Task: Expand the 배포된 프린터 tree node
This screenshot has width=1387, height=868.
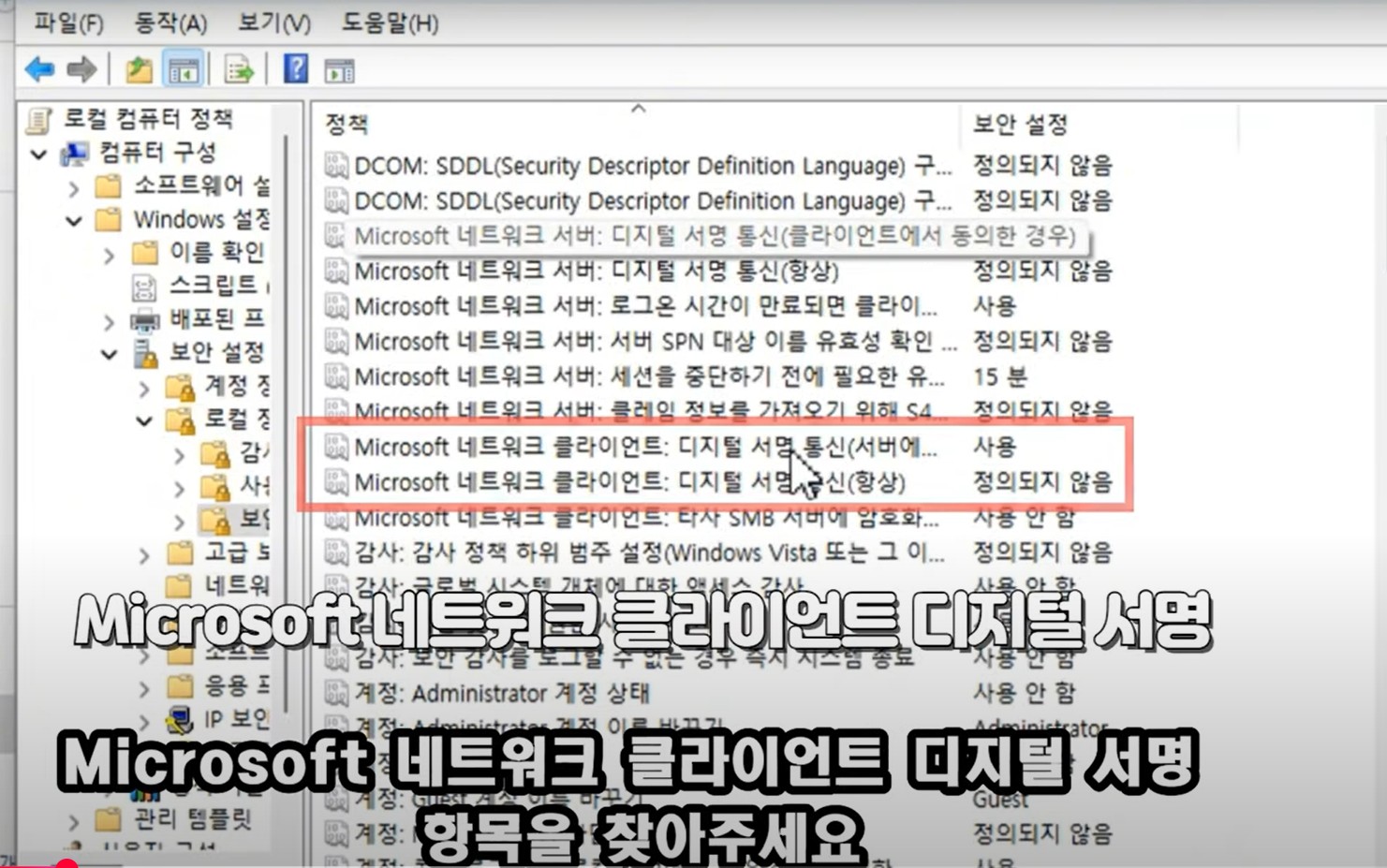Action: 110,322
